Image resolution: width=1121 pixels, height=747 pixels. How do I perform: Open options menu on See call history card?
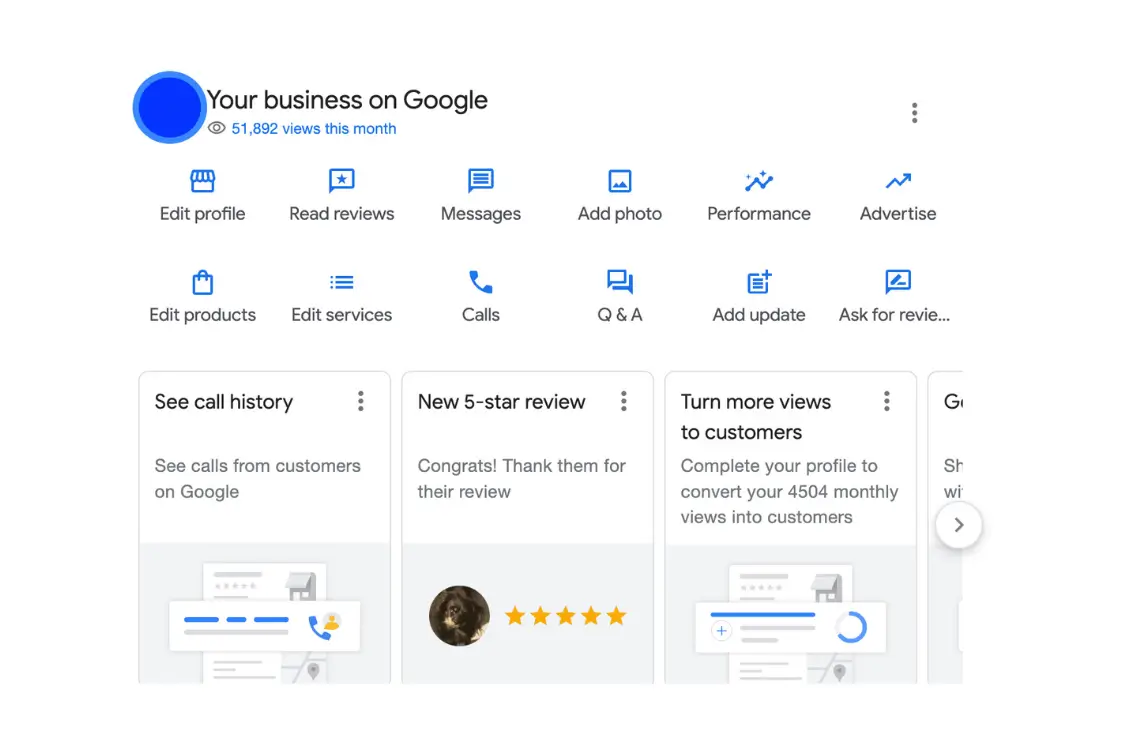point(361,402)
